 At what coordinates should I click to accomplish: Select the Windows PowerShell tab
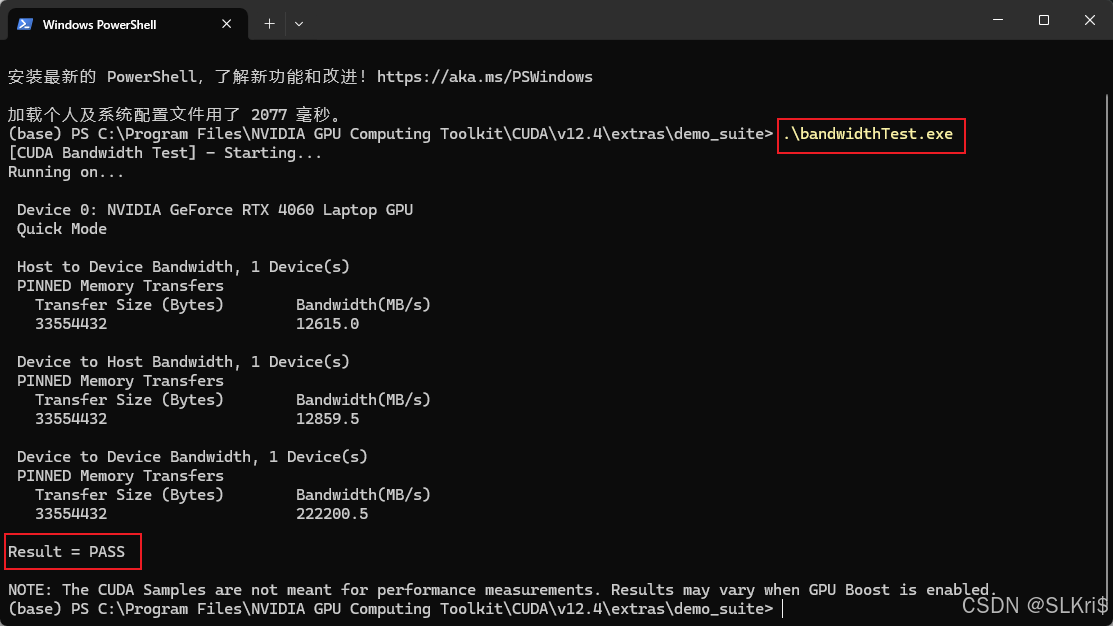click(x=128, y=24)
